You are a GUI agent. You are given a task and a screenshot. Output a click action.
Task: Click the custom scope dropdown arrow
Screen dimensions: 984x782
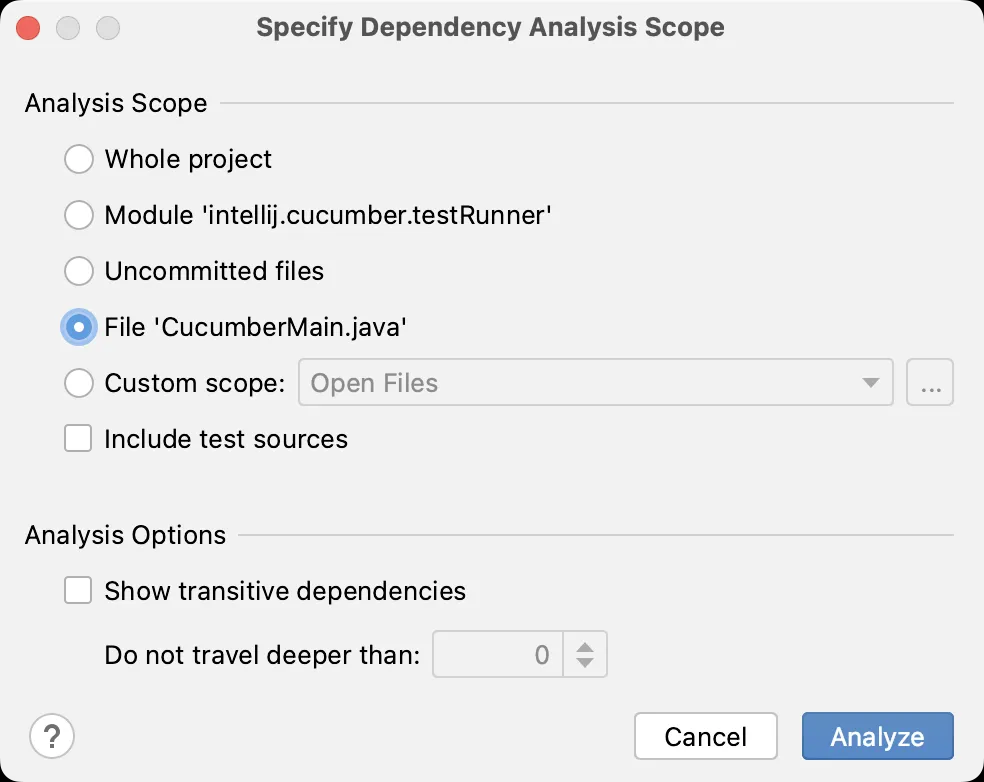pos(871,383)
